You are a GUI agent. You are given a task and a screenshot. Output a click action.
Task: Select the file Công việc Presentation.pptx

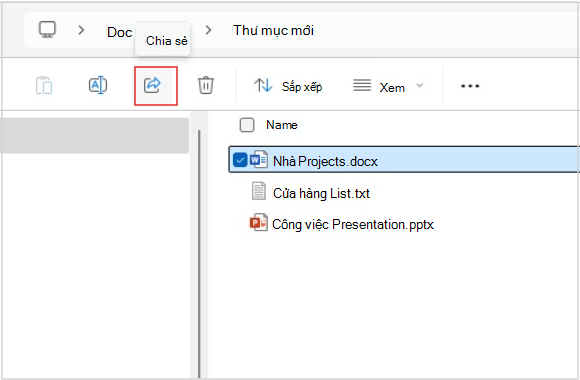click(x=353, y=225)
